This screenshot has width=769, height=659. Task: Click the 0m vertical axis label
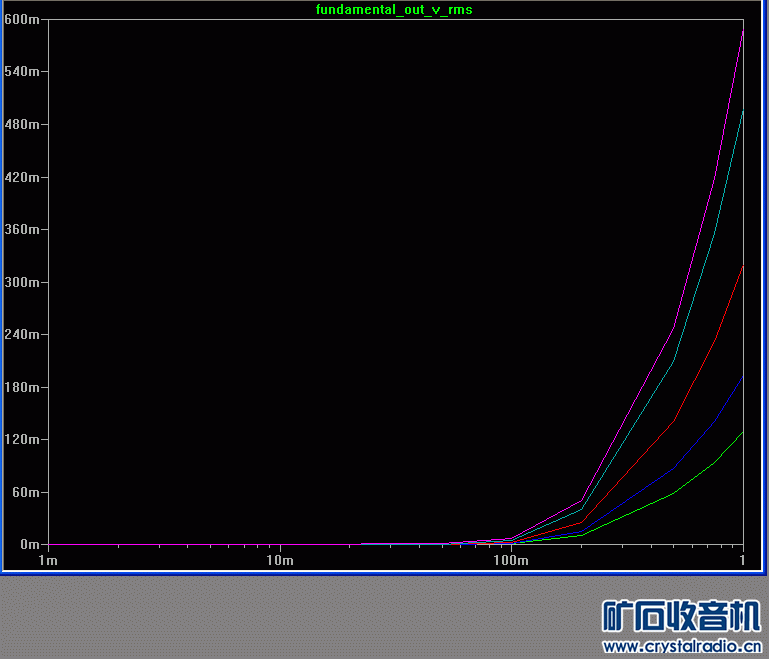(x=29, y=544)
